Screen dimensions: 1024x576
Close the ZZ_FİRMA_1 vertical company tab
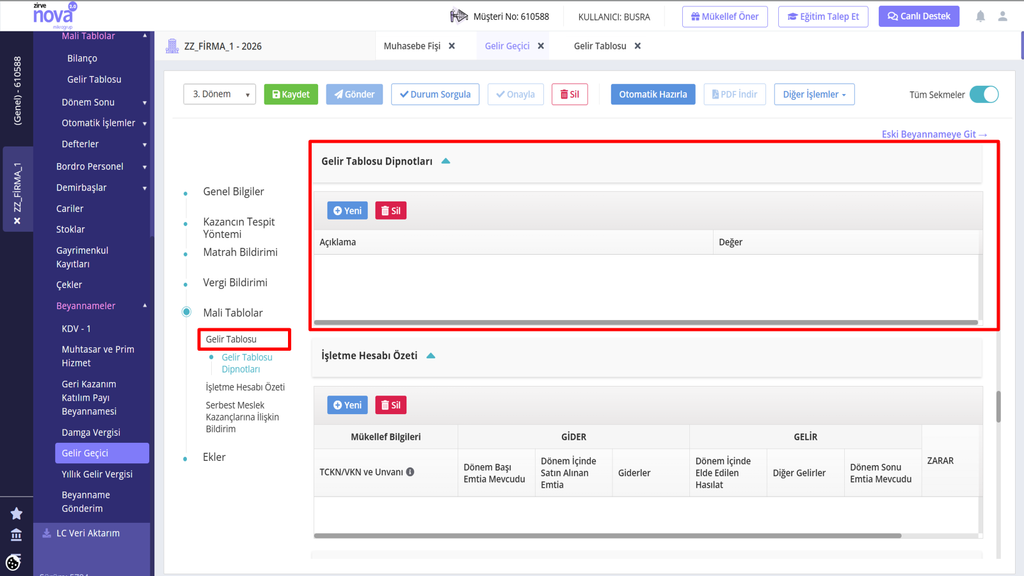tap(17, 221)
